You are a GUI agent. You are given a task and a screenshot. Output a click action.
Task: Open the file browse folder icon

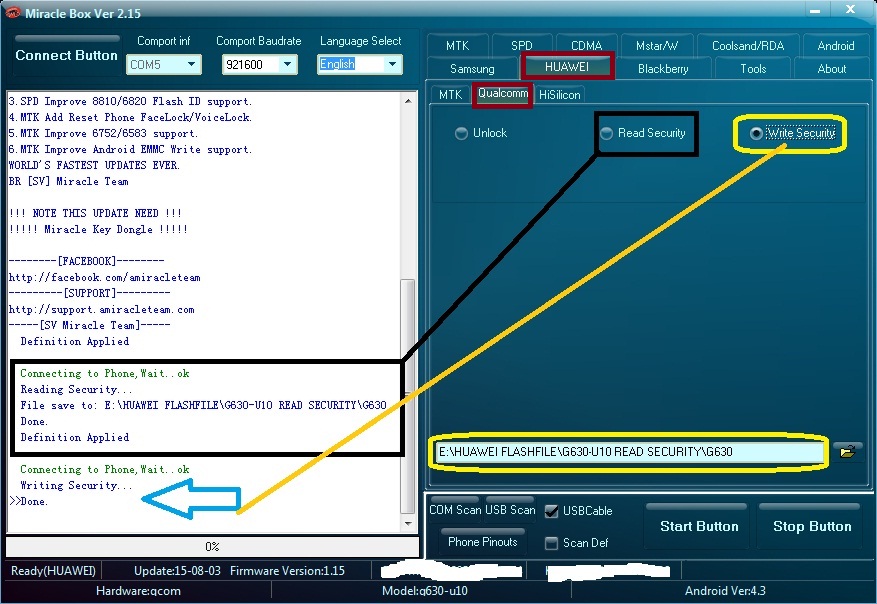point(847,451)
